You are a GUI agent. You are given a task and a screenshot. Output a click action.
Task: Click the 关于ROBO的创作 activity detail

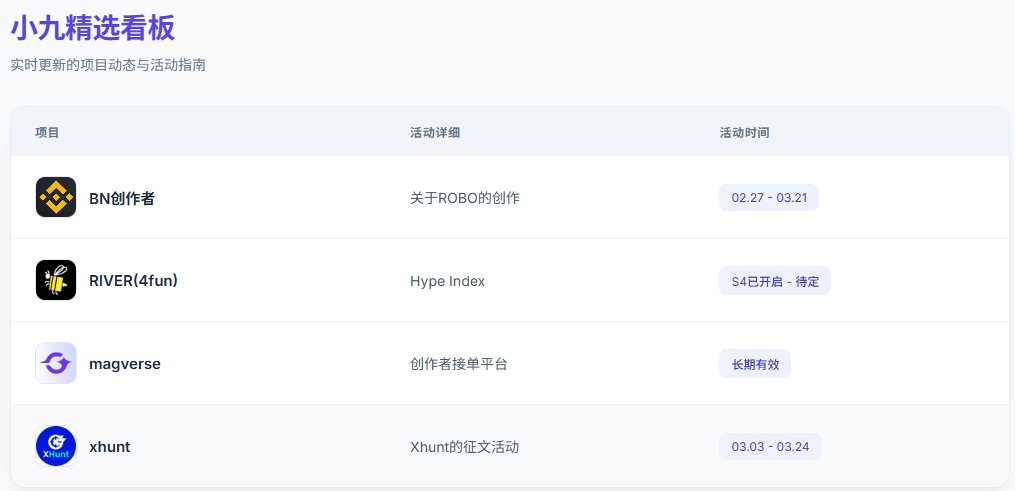(465, 198)
